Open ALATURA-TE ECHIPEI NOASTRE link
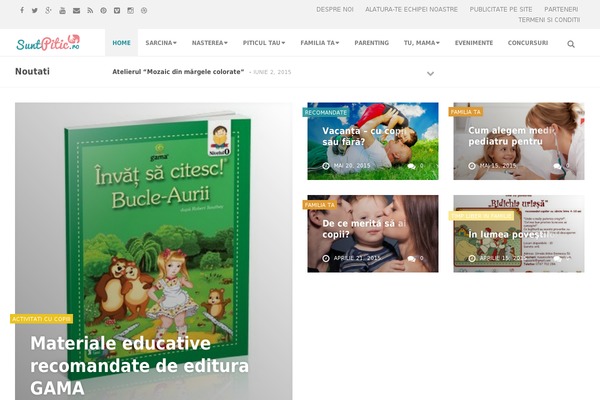 click(411, 9)
